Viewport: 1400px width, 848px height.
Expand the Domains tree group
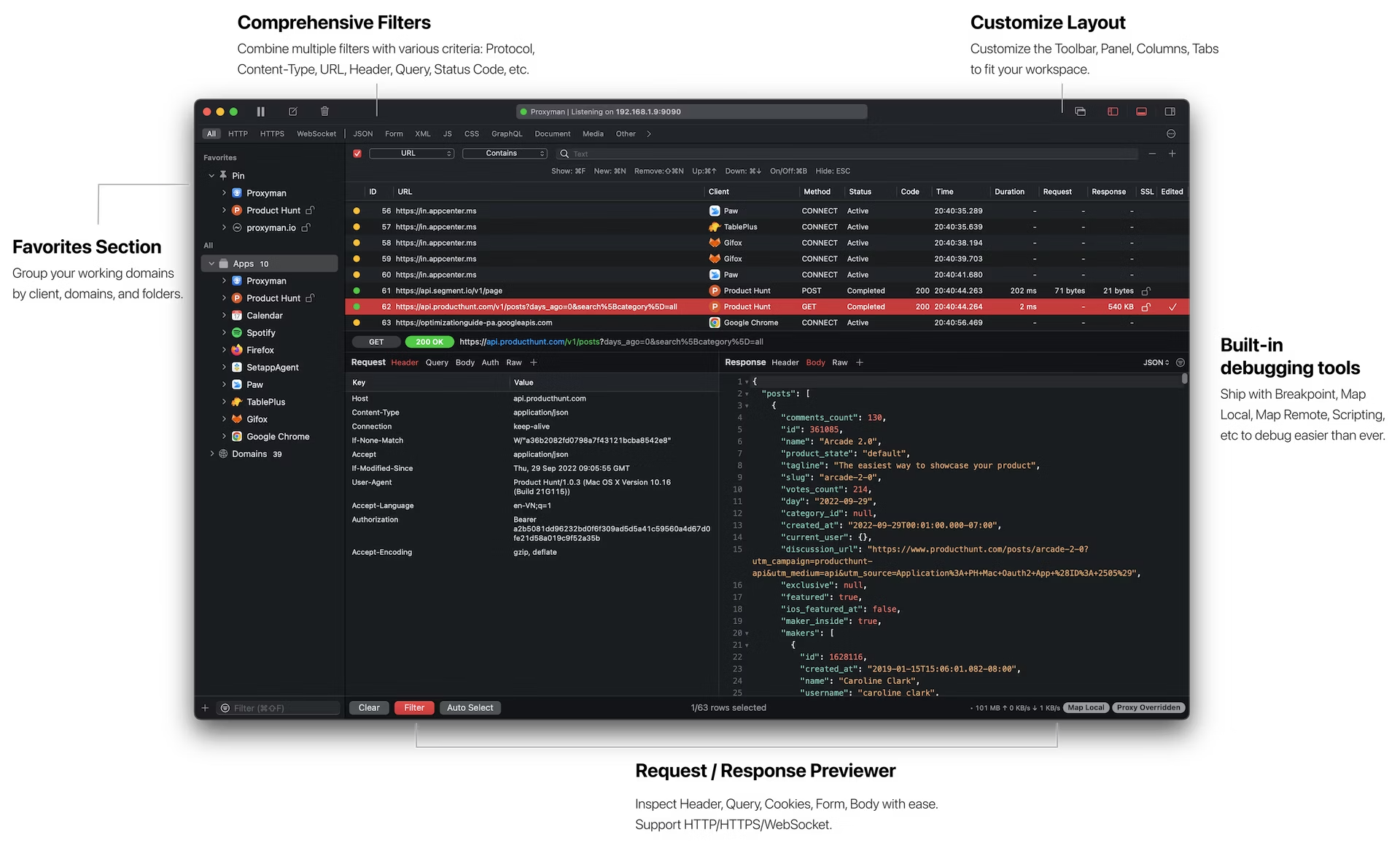212,454
